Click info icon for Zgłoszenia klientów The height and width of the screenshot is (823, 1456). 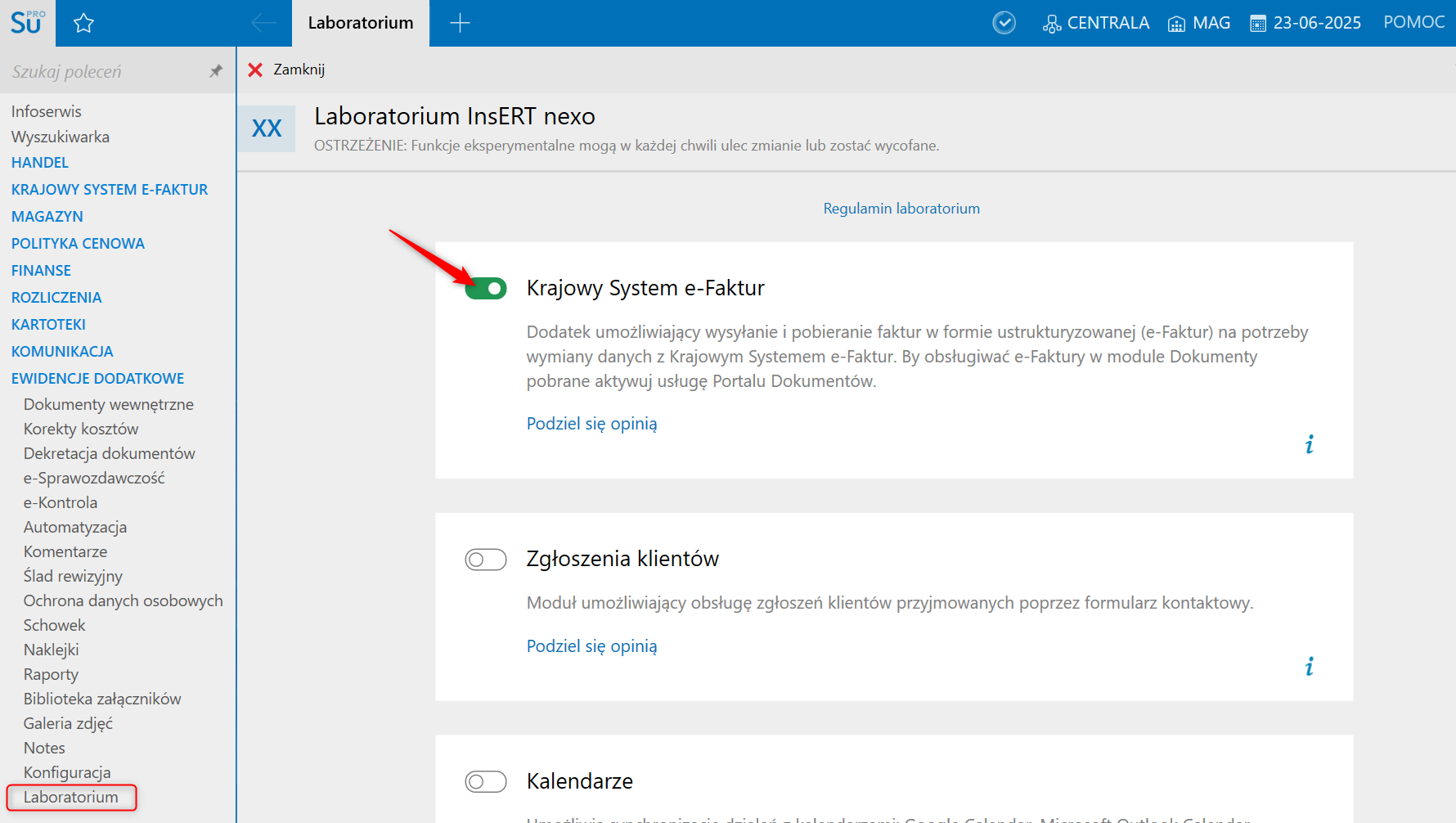tap(1309, 667)
